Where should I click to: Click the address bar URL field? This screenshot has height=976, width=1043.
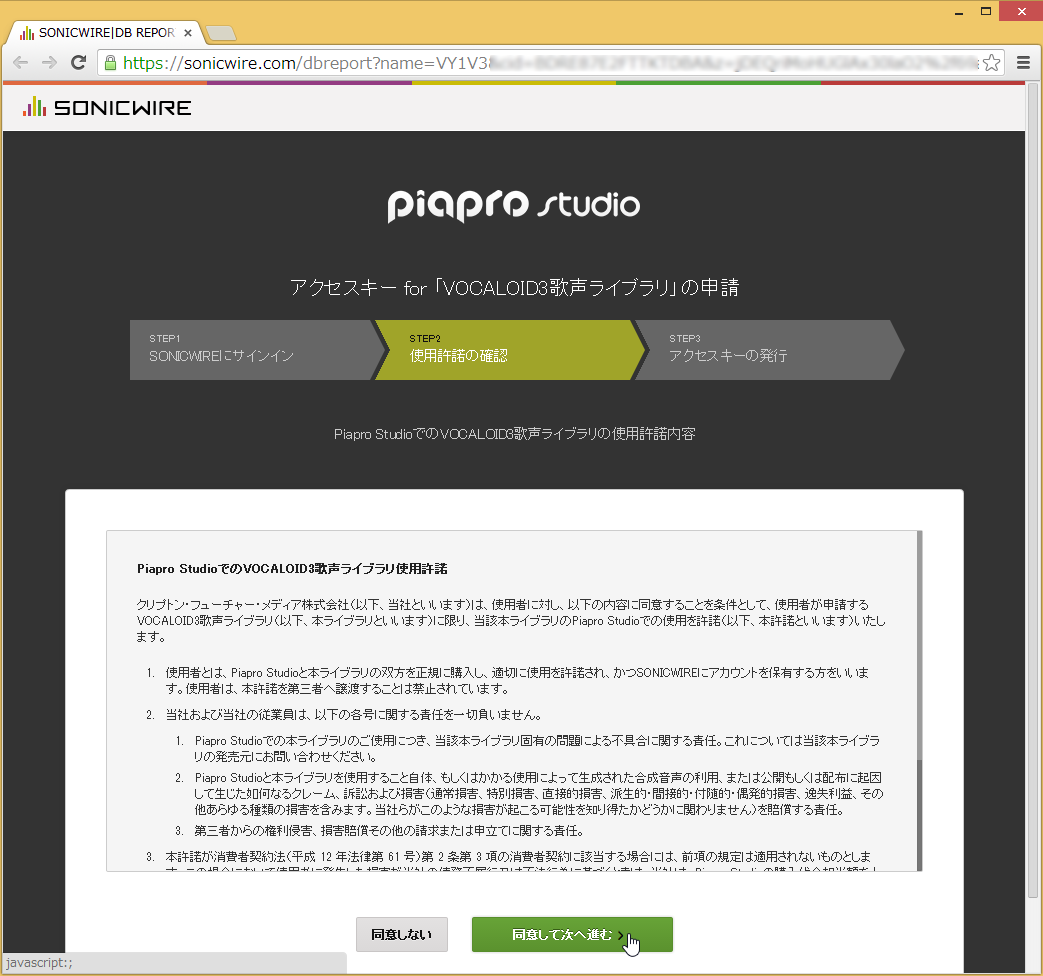pos(550,63)
